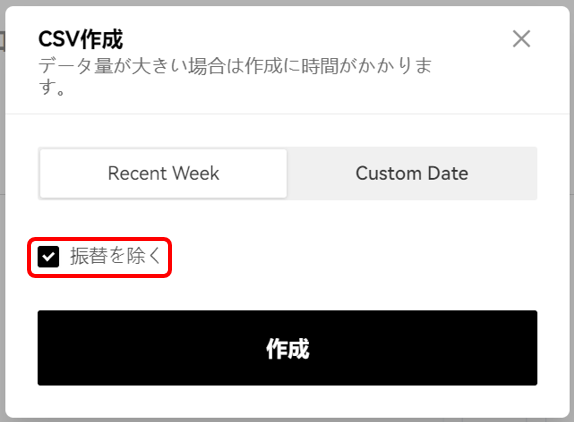Click the 振替を除く label text

pyautogui.click(x=115, y=256)
